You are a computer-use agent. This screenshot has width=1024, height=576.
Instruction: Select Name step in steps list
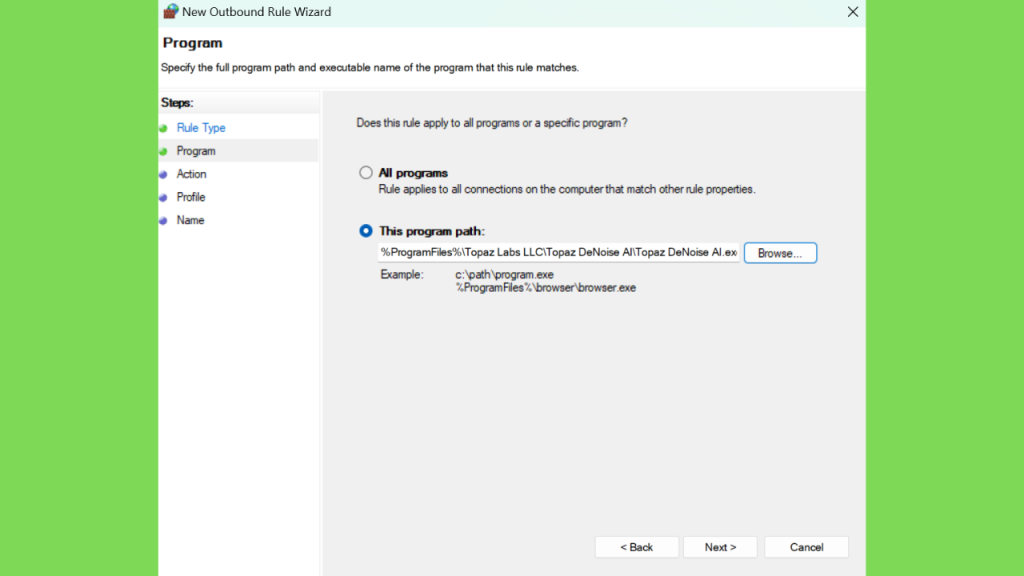coord(190,220)
